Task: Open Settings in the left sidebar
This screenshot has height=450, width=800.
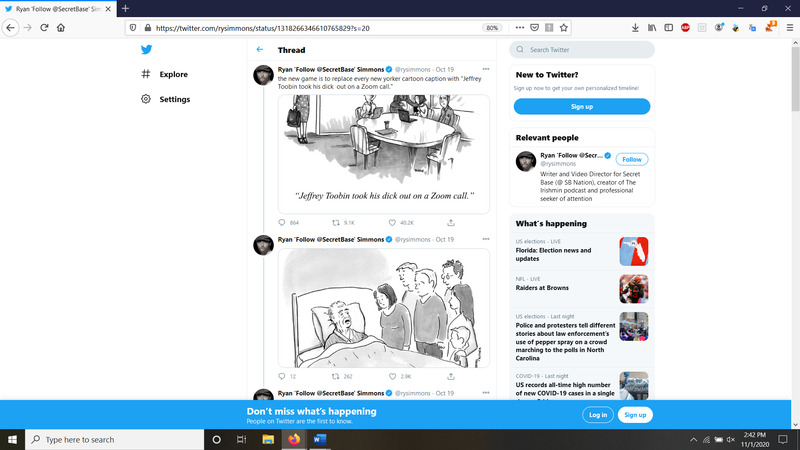Action: tap(174, 99)
